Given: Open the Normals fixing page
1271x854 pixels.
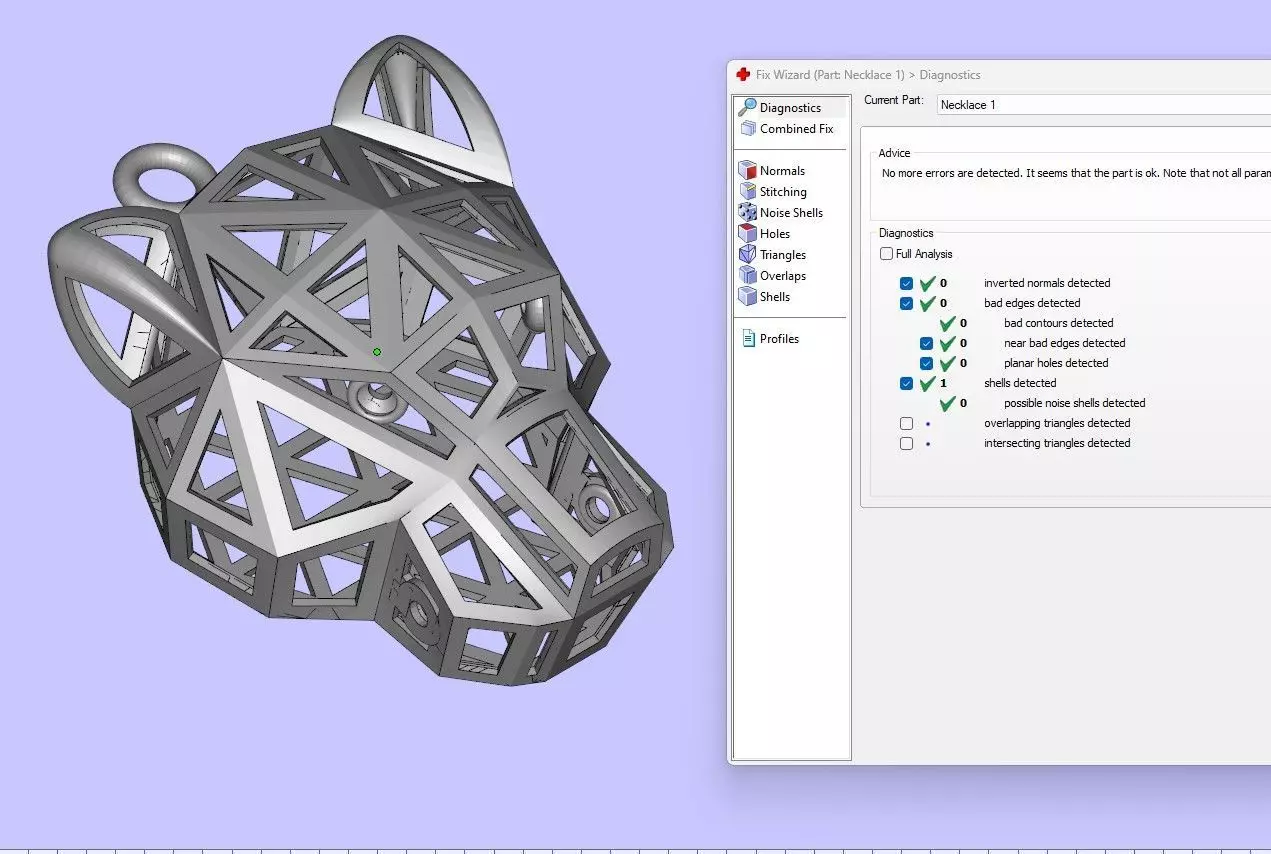Looking at the screenshot, I should click(782, 171).
